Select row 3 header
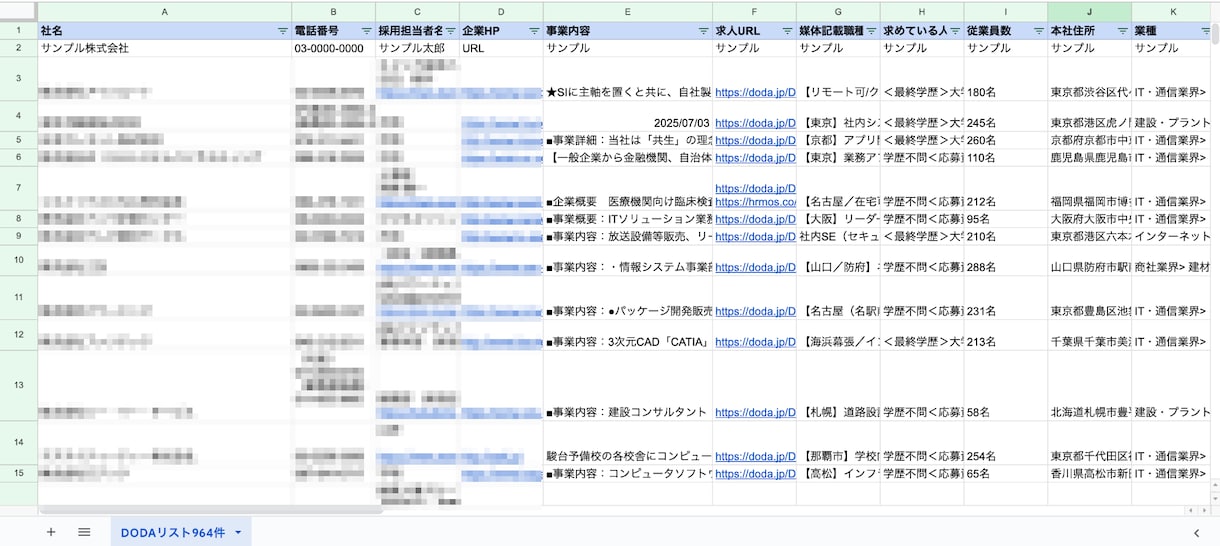Image resolution: width=1220 pixels, height=546 pixels. pos(19,79)
